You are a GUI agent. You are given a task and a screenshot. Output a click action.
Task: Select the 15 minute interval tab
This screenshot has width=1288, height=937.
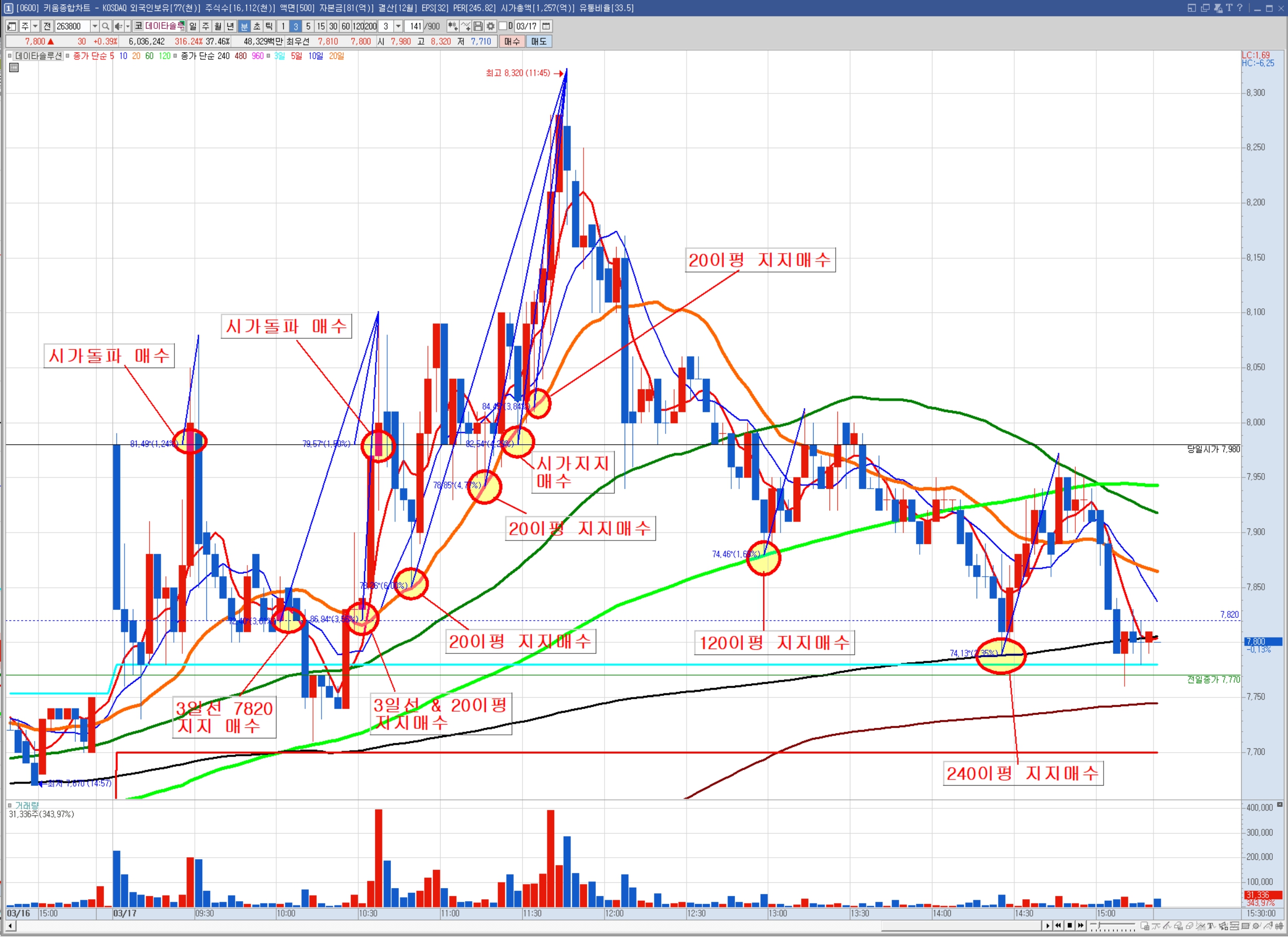point(321,26)
